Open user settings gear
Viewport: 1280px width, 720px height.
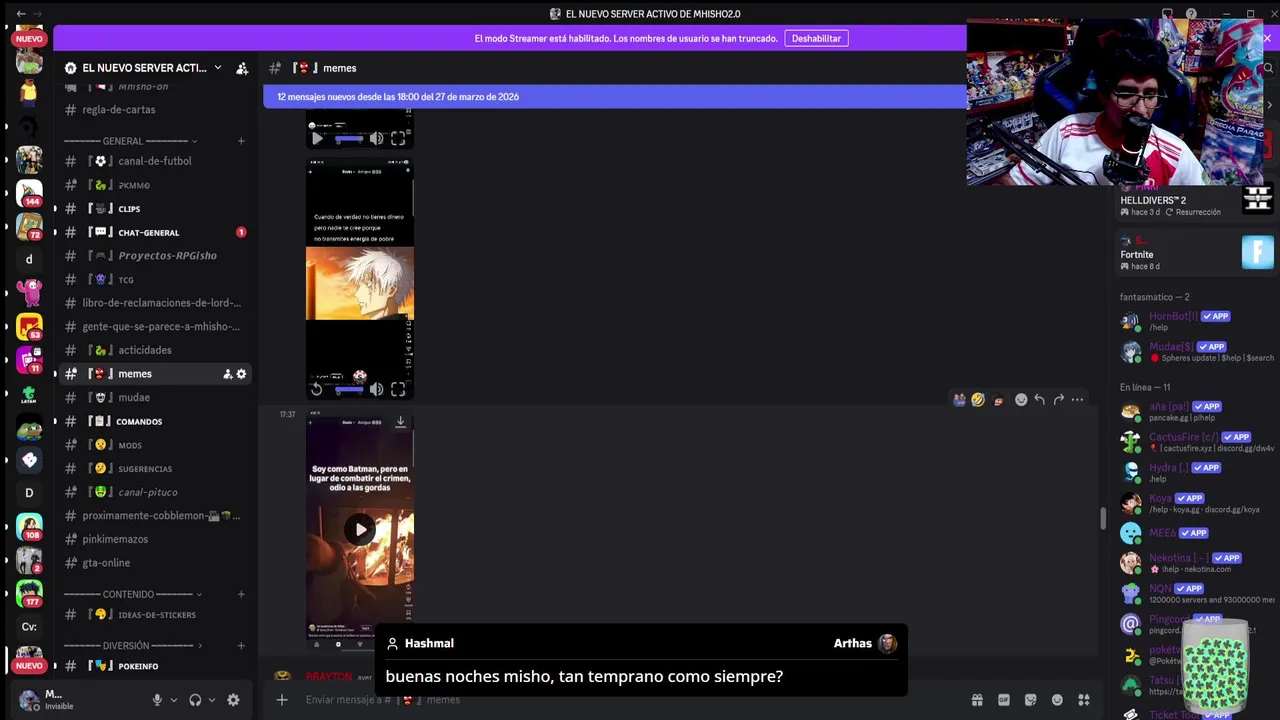point(233,700)
